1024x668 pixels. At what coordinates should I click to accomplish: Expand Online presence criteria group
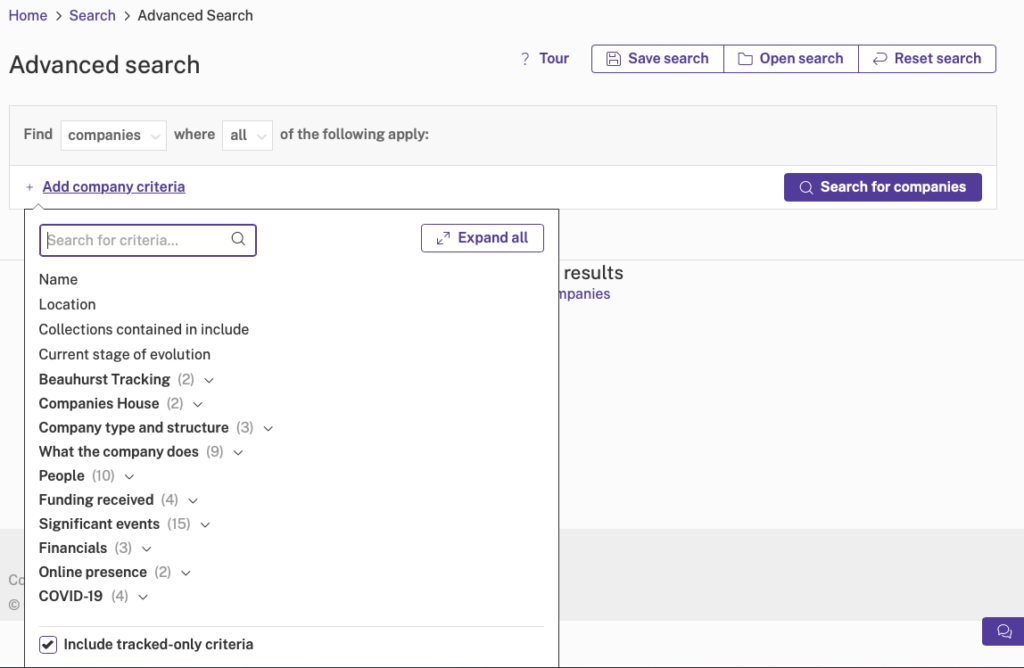[x=114, y=573]
